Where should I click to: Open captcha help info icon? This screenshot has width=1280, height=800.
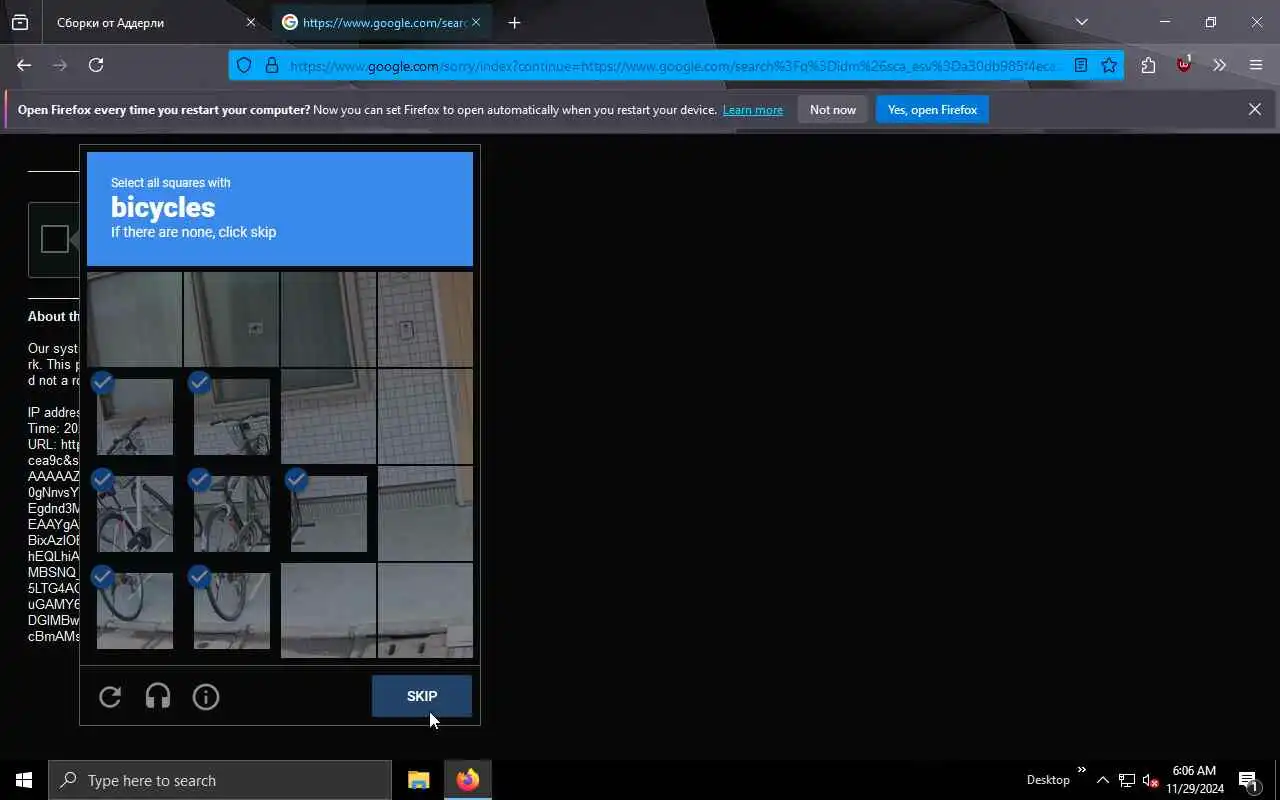(x=206, y=696)
